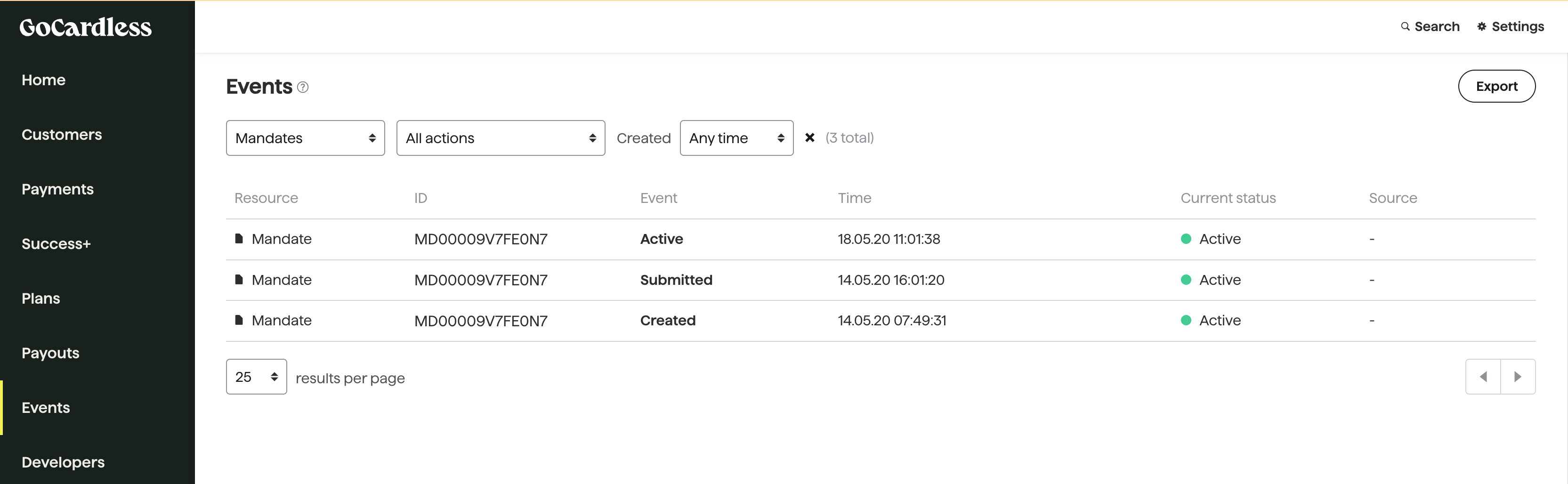This screenshot has height=484, width=1568.
Task: Change the 25 results per page selector
Action: click(256, 377)
